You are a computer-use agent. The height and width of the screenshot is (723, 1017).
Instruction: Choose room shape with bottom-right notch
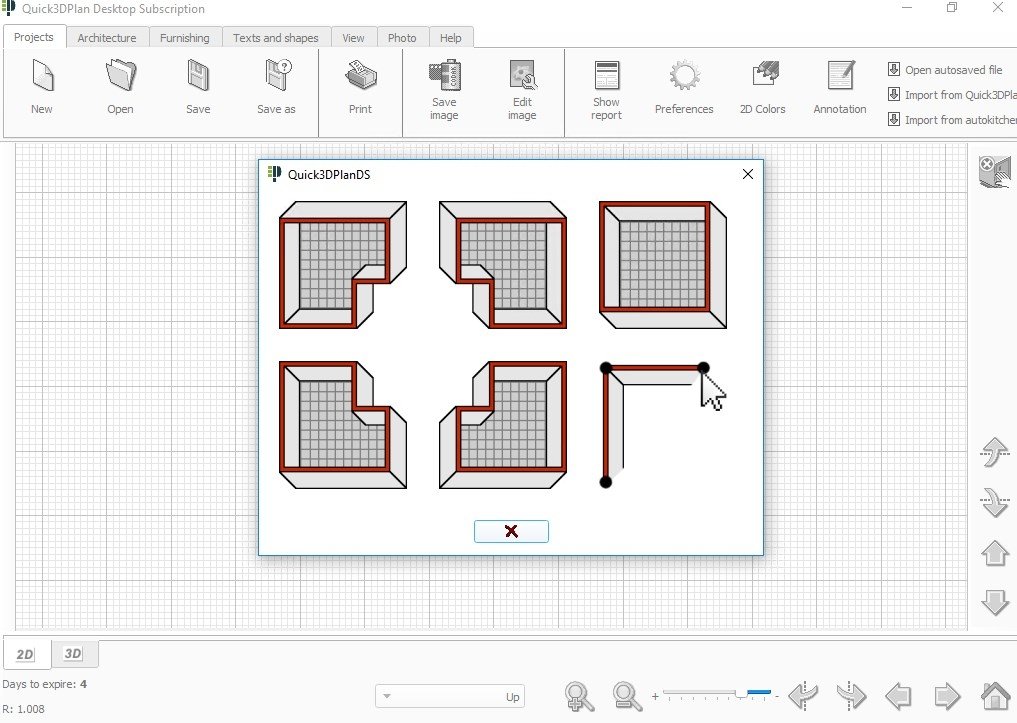pos(343,265)
